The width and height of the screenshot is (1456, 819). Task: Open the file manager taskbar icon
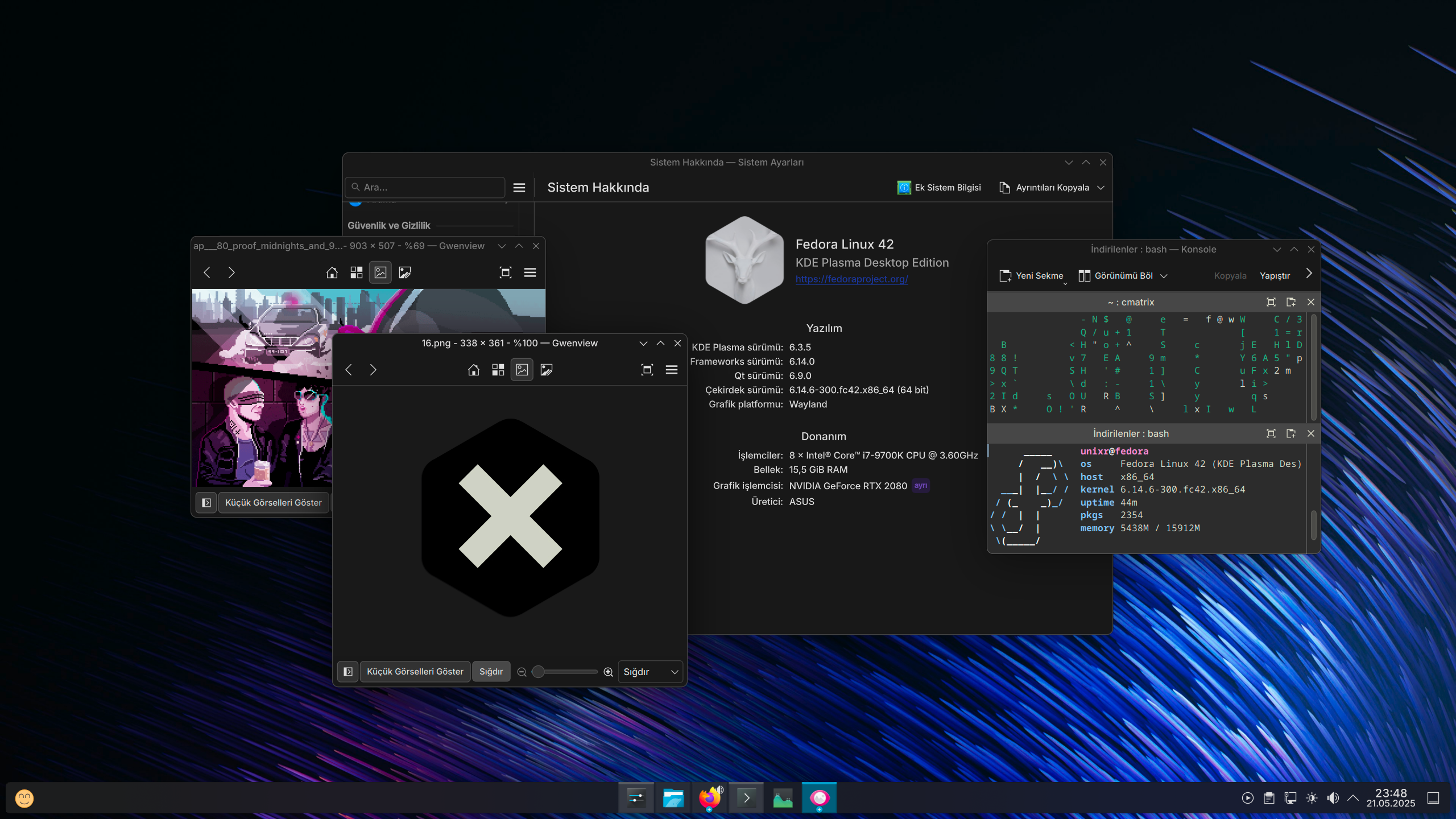673,798
